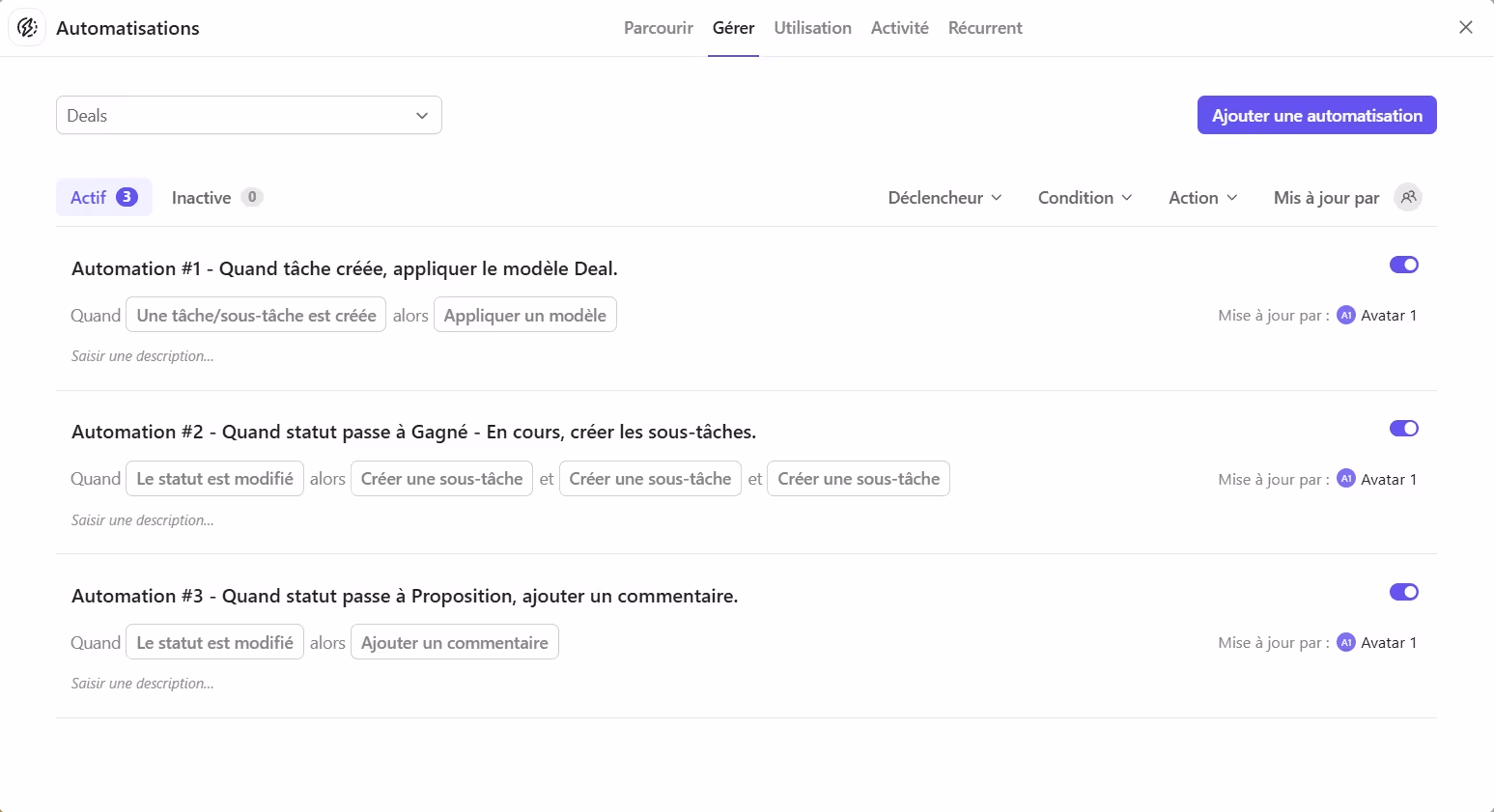Close the Automatisations panel
The height and width of the screenshot is (812, 1494).
click(x=1466, y=27)
